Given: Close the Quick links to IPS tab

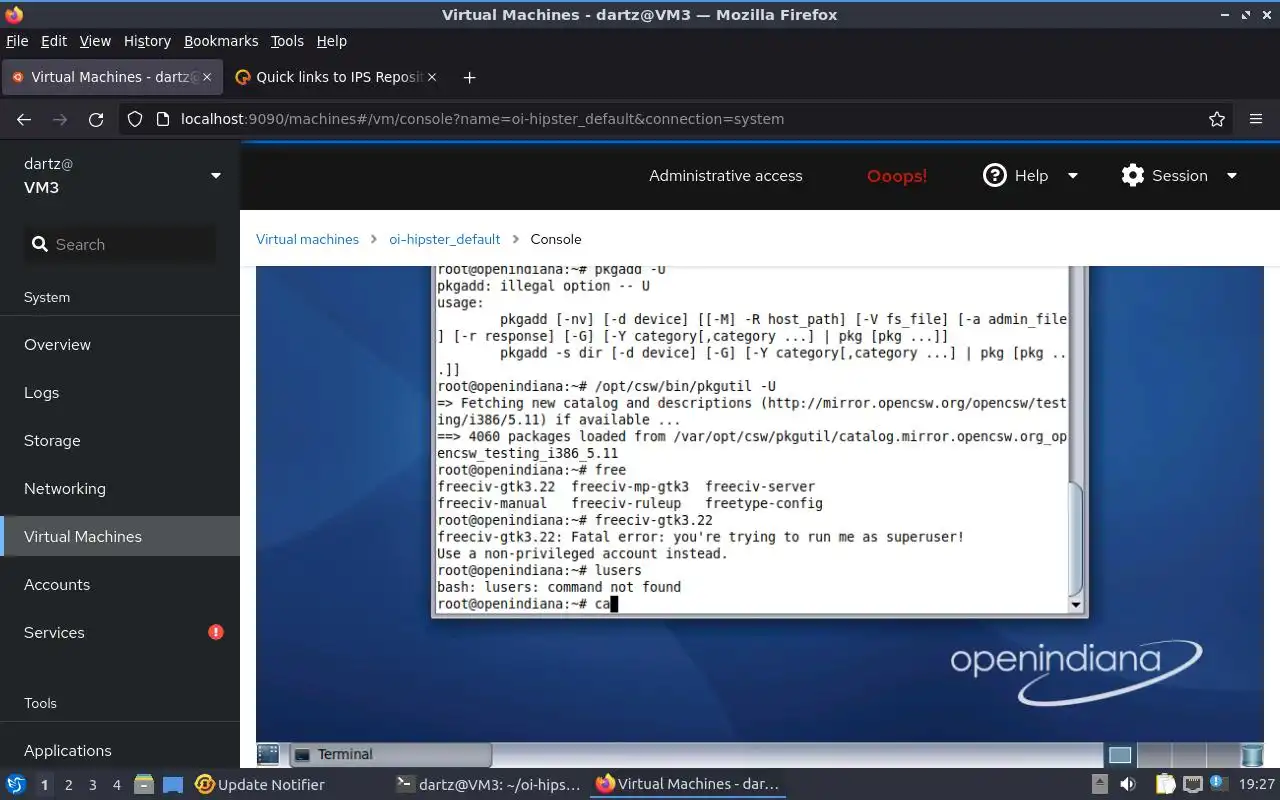Looking at the screenshot, I should click(x=431, y=77).
